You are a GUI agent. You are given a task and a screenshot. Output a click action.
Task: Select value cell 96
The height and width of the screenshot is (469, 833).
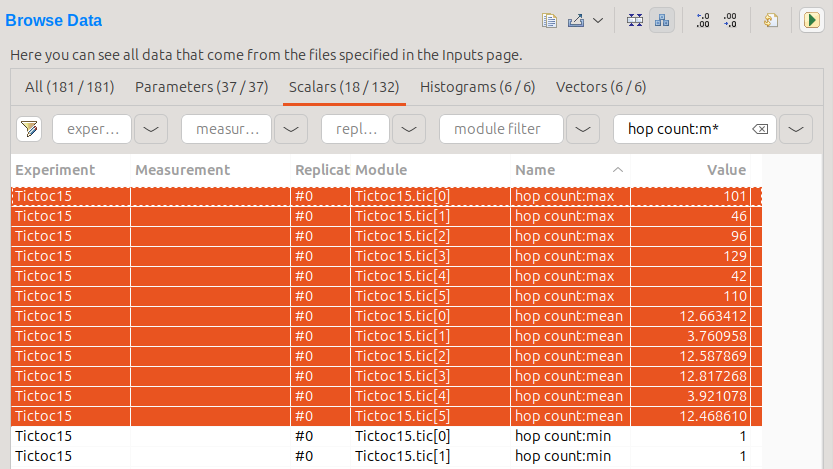690,236
